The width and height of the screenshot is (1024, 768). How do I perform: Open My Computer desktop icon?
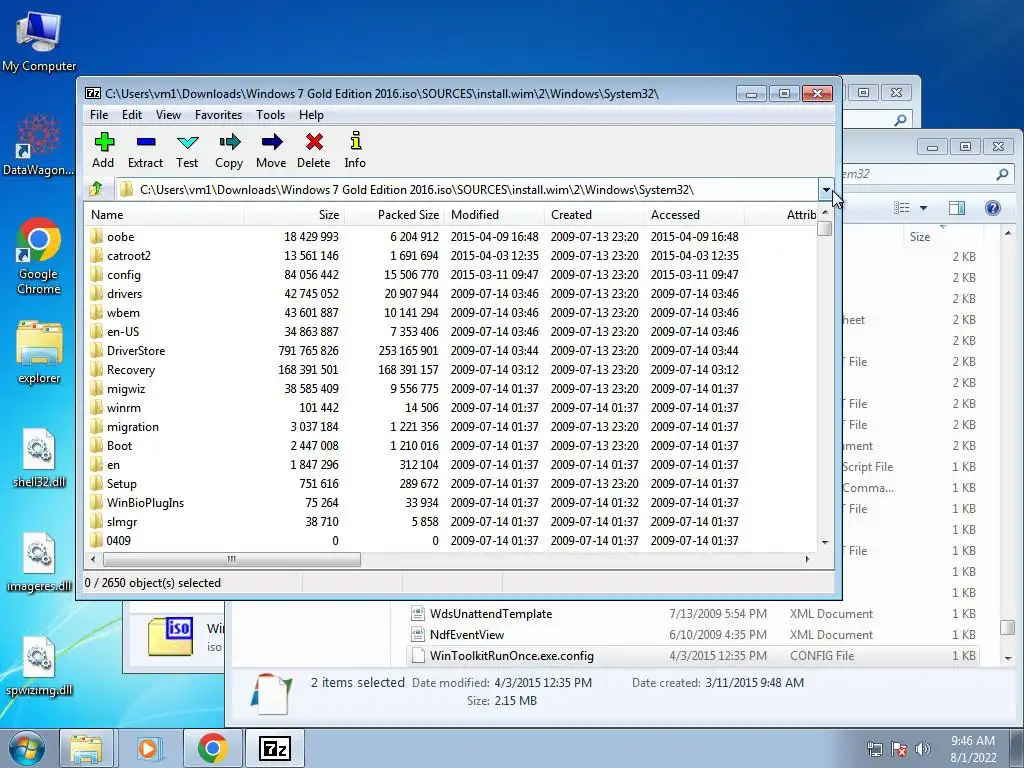pyautogui.click(x=39, y=40)
